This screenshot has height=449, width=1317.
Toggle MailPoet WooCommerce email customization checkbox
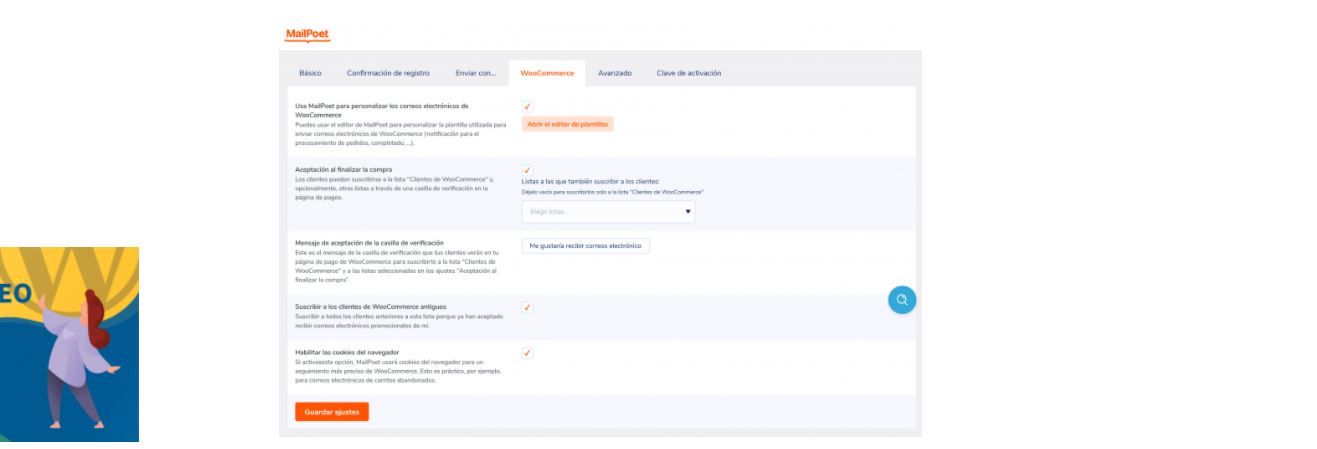coord(527,106)
